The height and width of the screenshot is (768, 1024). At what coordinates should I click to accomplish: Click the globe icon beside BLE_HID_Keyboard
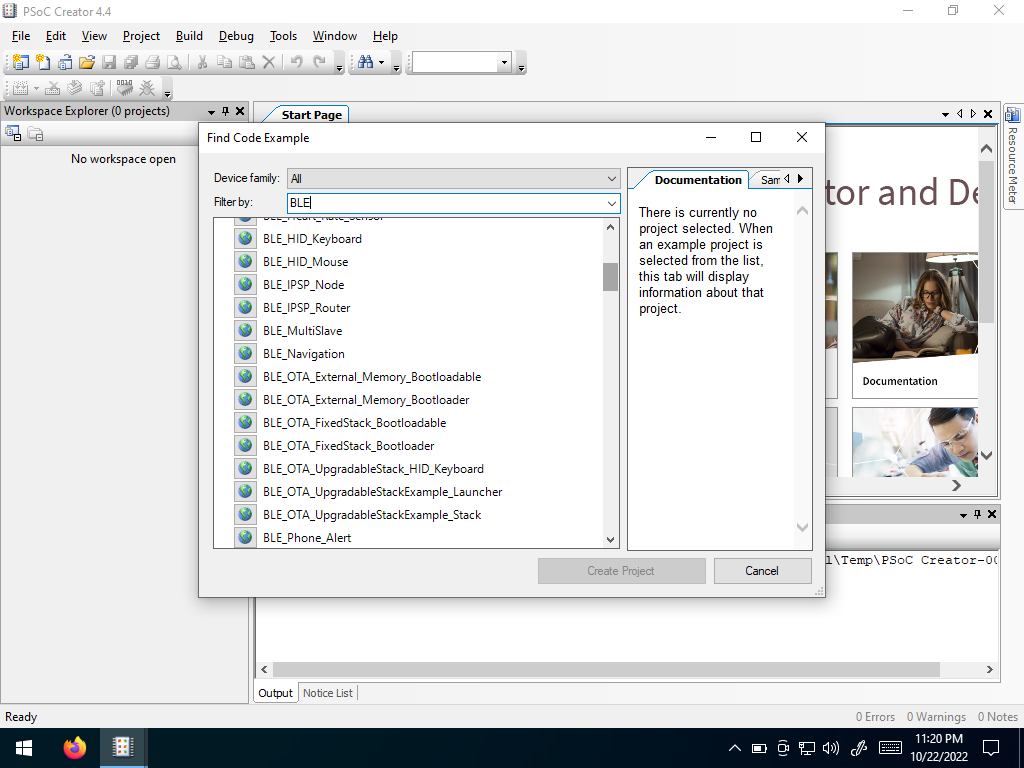coord(246,238)
